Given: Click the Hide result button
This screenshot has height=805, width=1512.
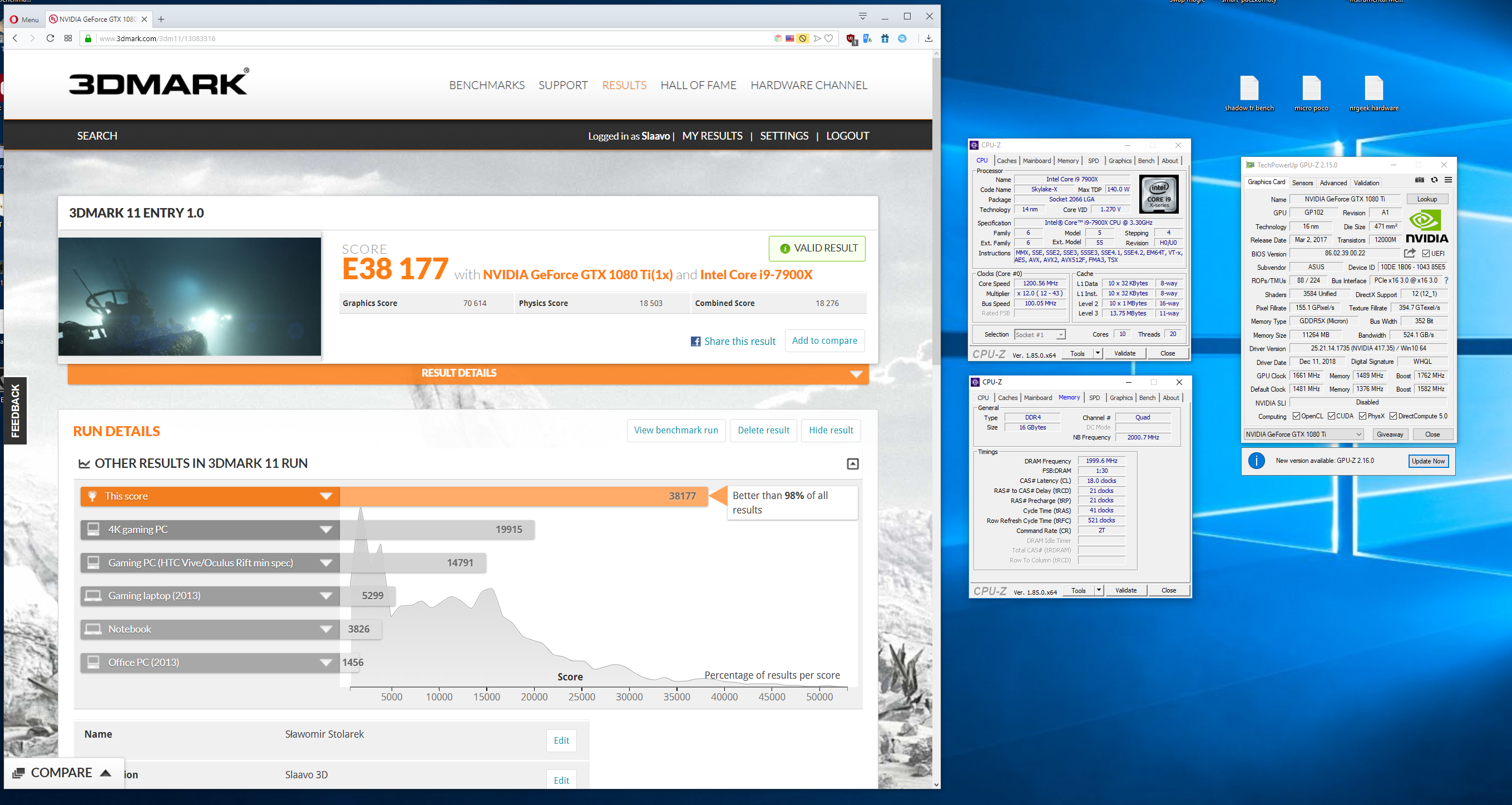Looking at the screenshot, I should pos(831,431).
